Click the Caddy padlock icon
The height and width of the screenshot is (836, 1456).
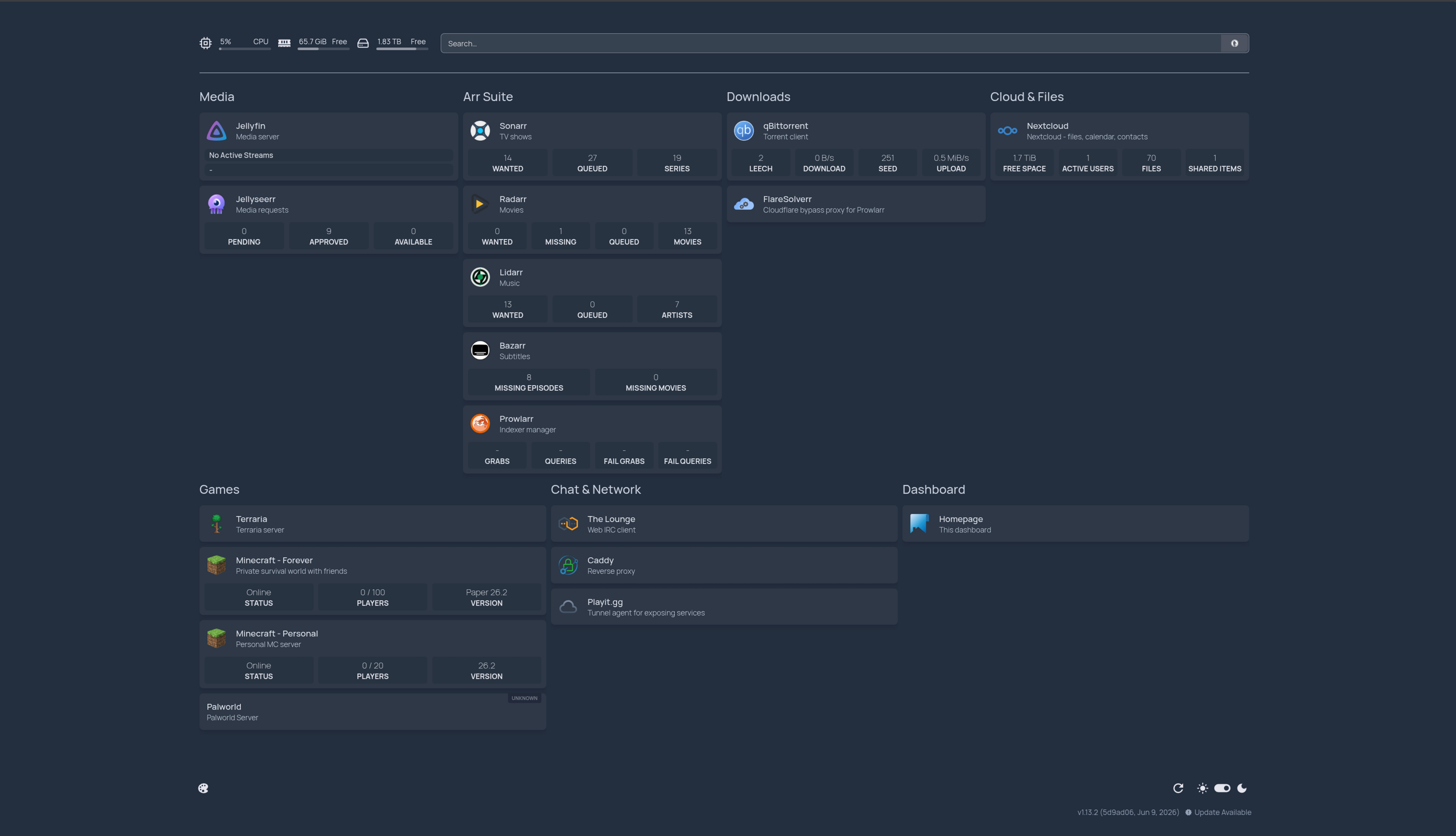pos(568,565)
